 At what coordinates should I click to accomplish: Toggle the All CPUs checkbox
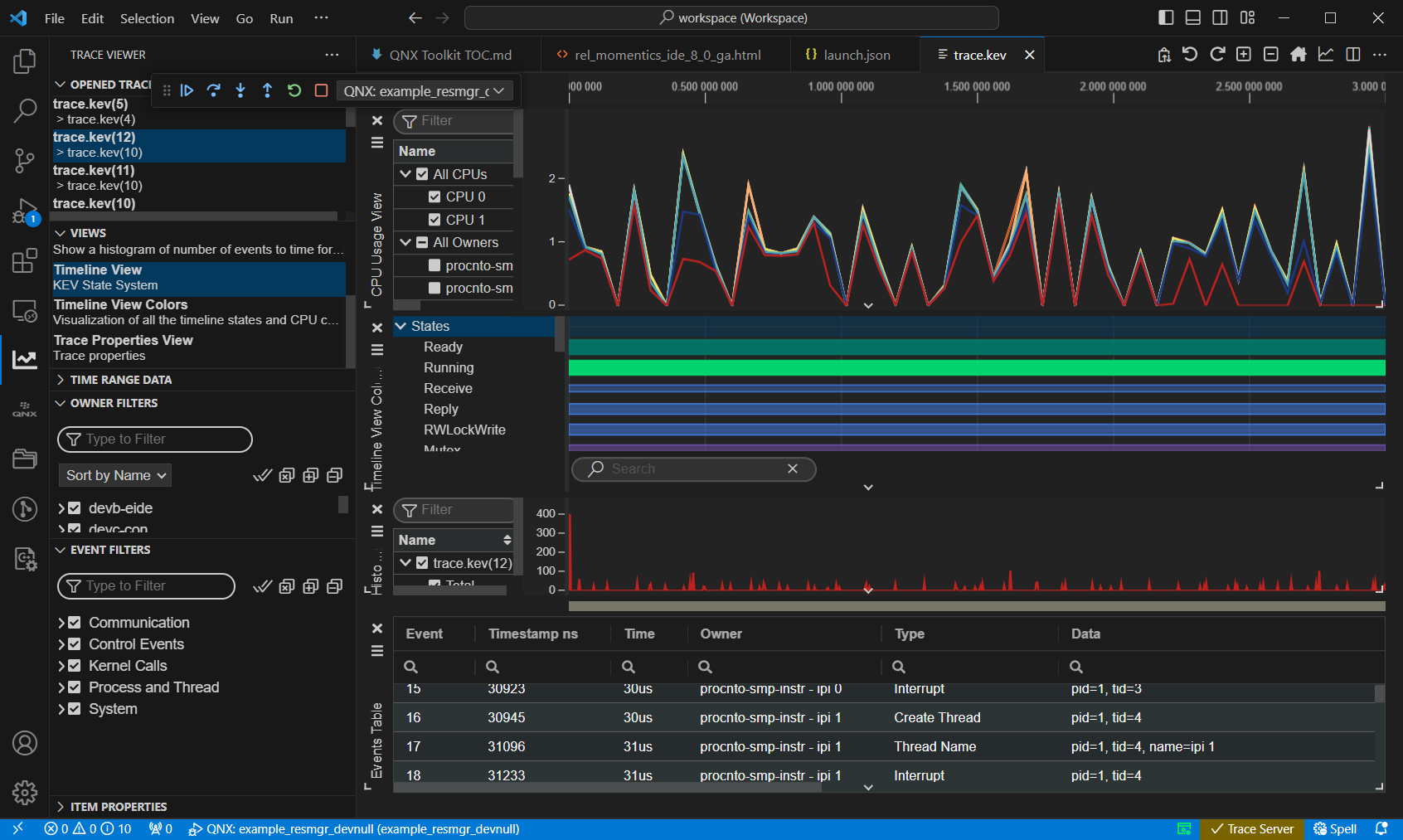[x=422, y=174]
